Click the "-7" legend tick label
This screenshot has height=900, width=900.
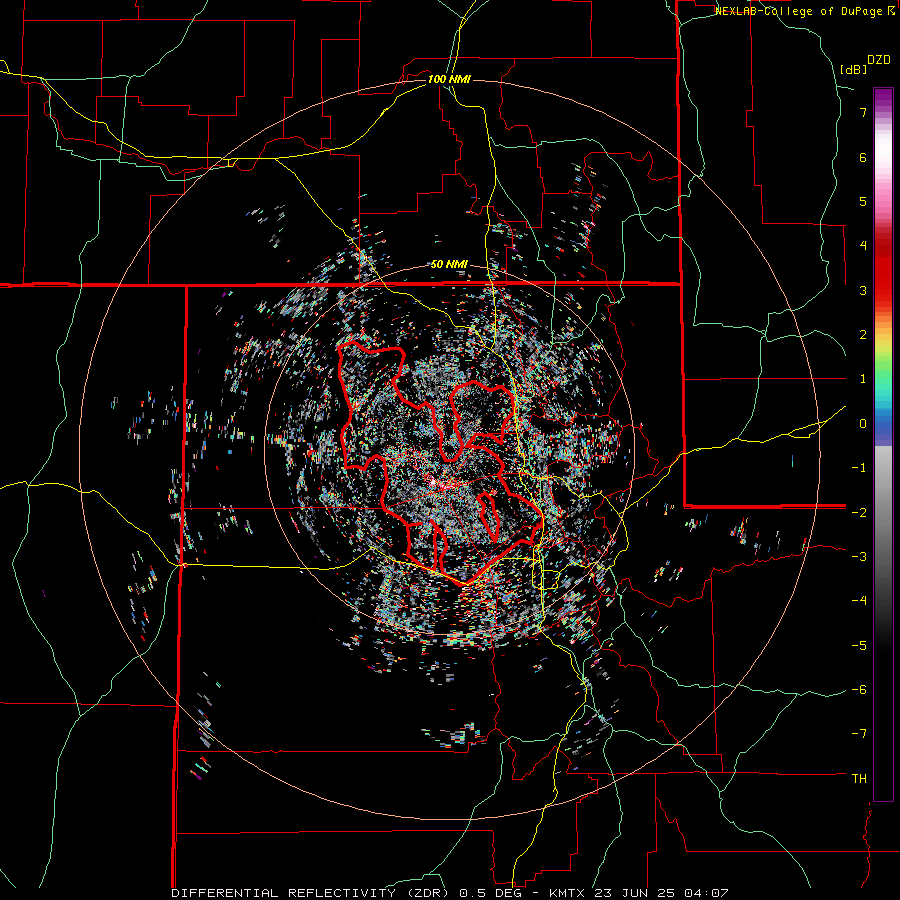click(859, 734)
